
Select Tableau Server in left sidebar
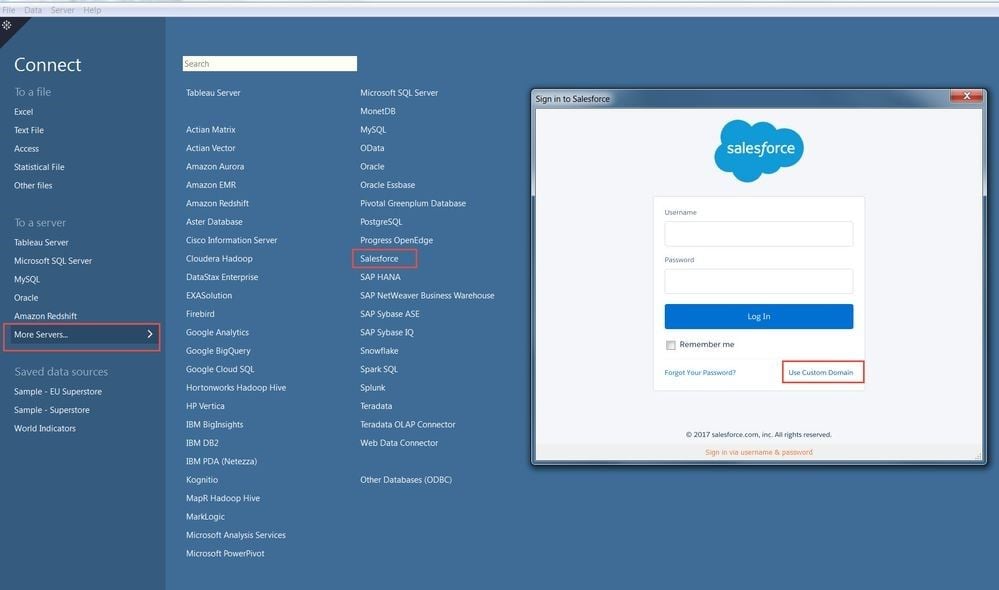[41, 242]
